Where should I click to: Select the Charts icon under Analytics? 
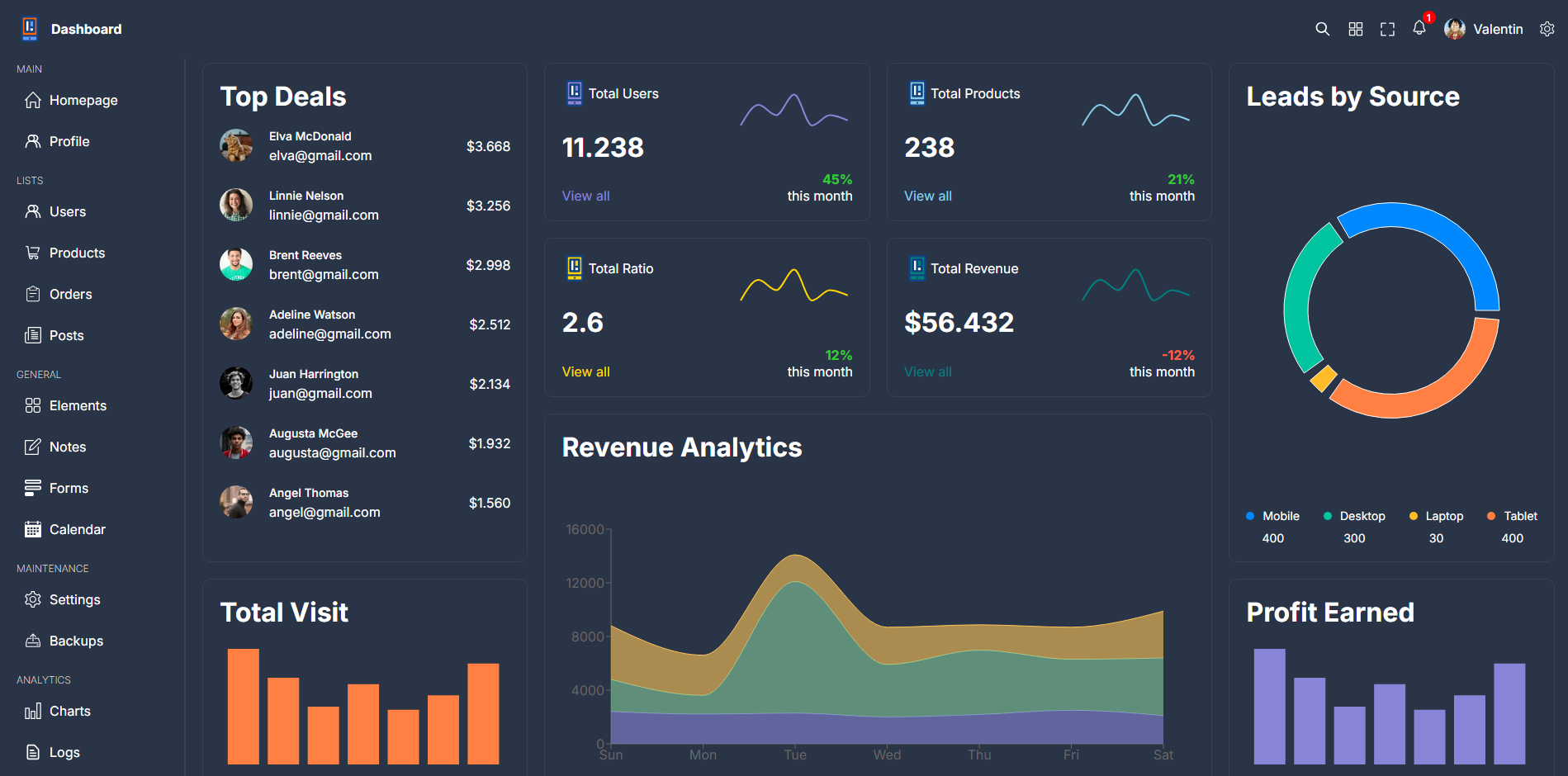click(x=33, y=711)
